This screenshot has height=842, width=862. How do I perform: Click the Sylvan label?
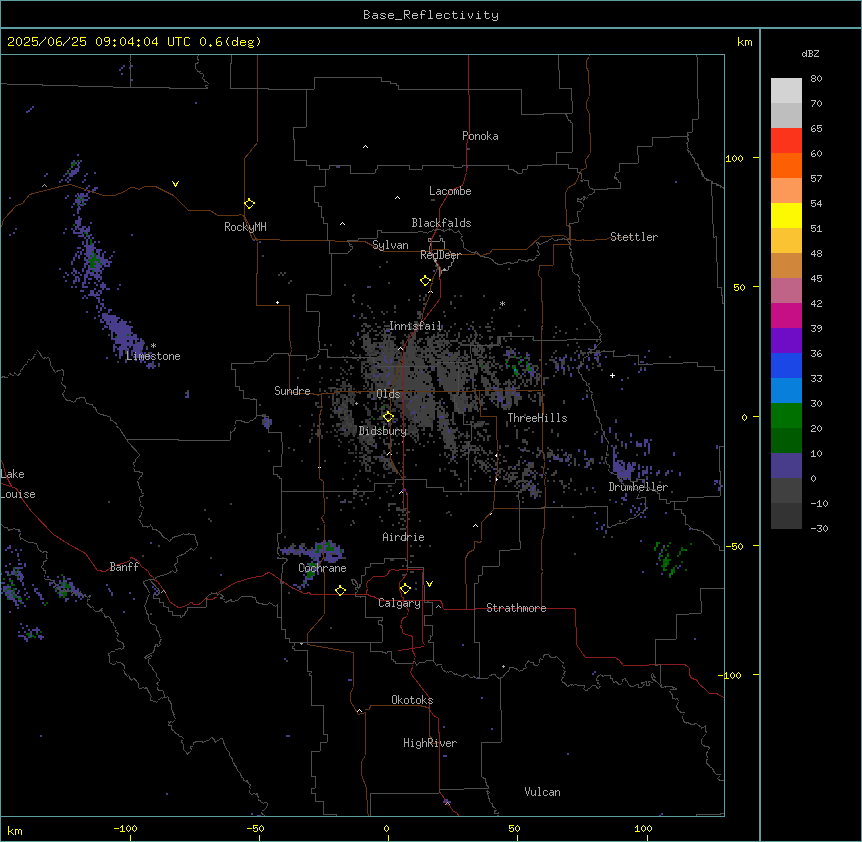(390, 245)
